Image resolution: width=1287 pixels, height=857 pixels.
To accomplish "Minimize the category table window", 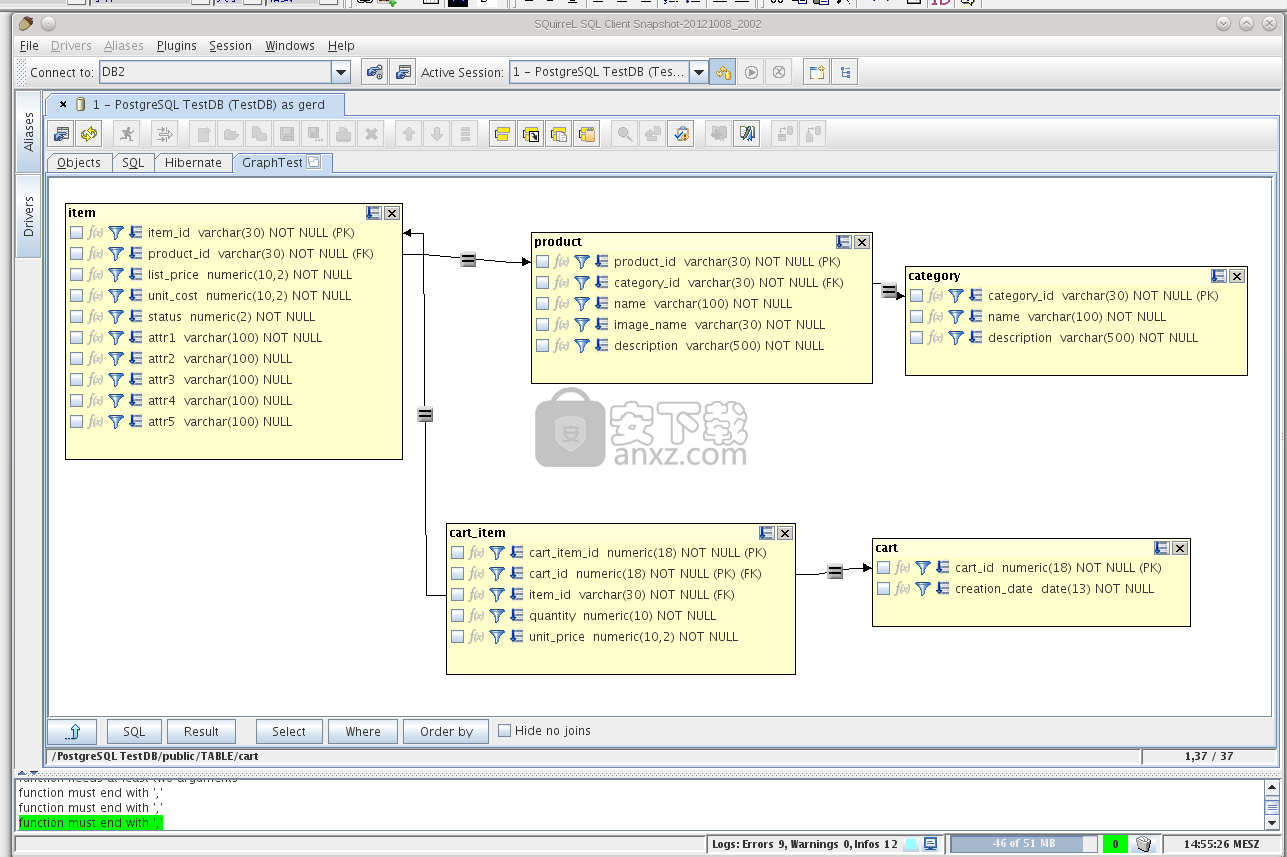I will [1219, 276].
